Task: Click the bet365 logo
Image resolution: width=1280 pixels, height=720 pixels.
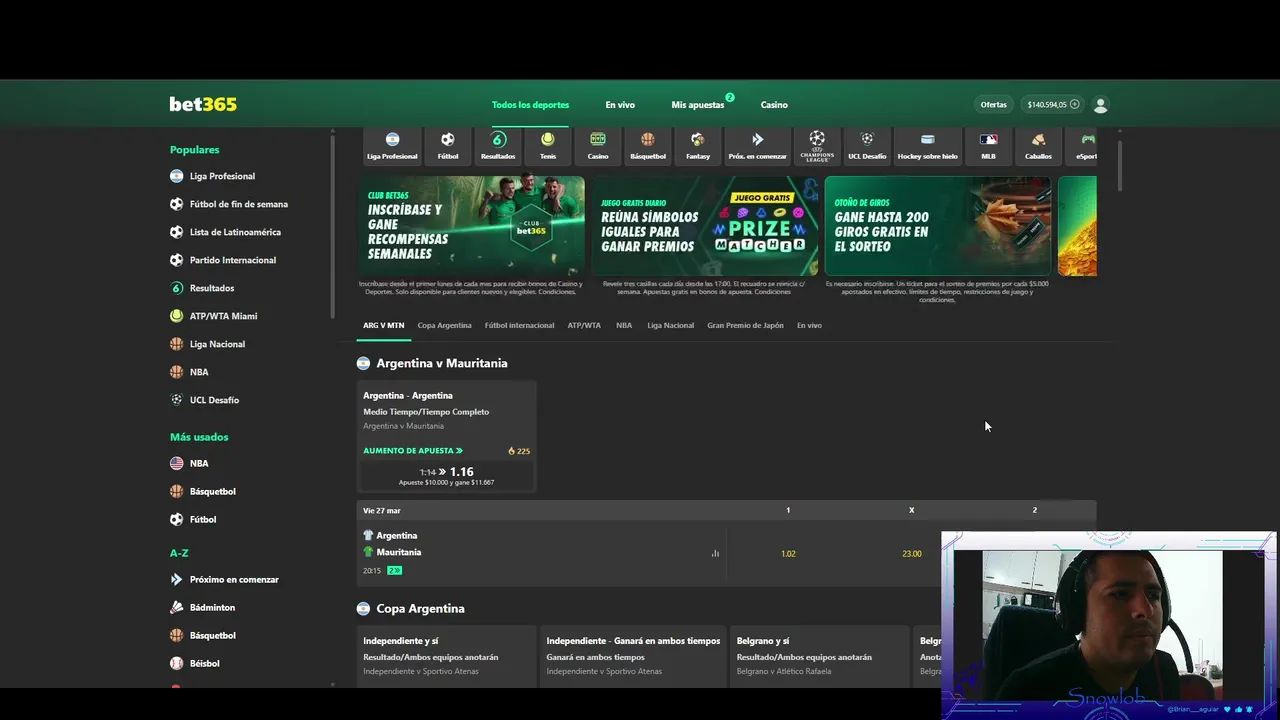Action: pyautogui.click(x=203, y=104)
